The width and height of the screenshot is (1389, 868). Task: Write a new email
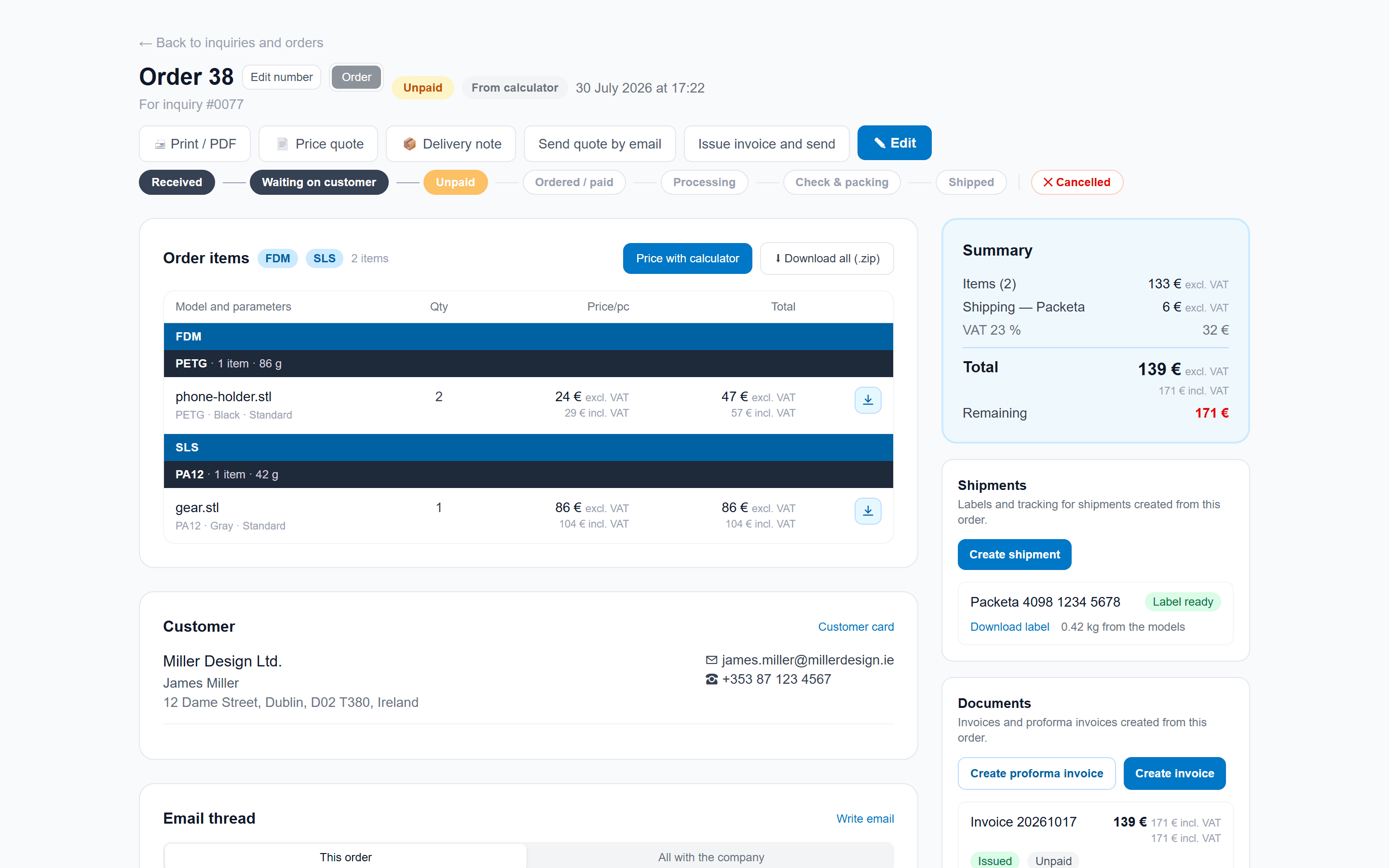(x=865, y=819)
